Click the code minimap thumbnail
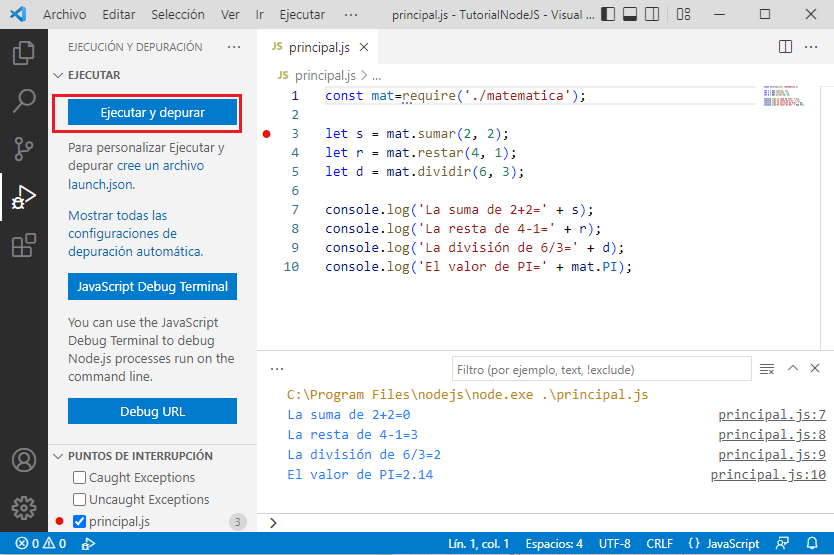The height and width of the screenshot is (555, 834). point(784,96)
